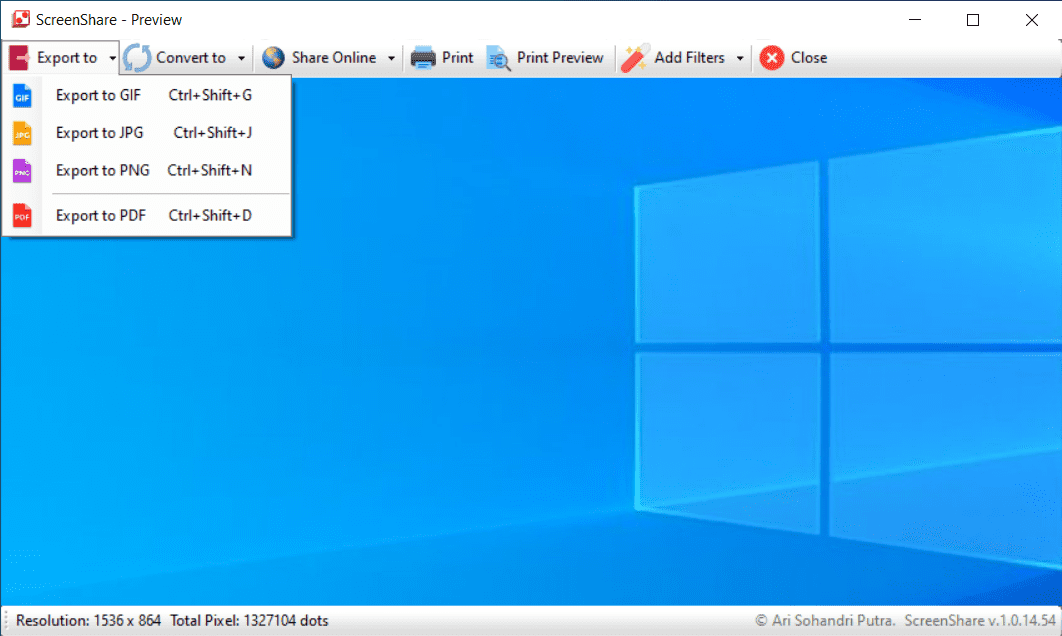Click the Export to button label

coord(67,58)
